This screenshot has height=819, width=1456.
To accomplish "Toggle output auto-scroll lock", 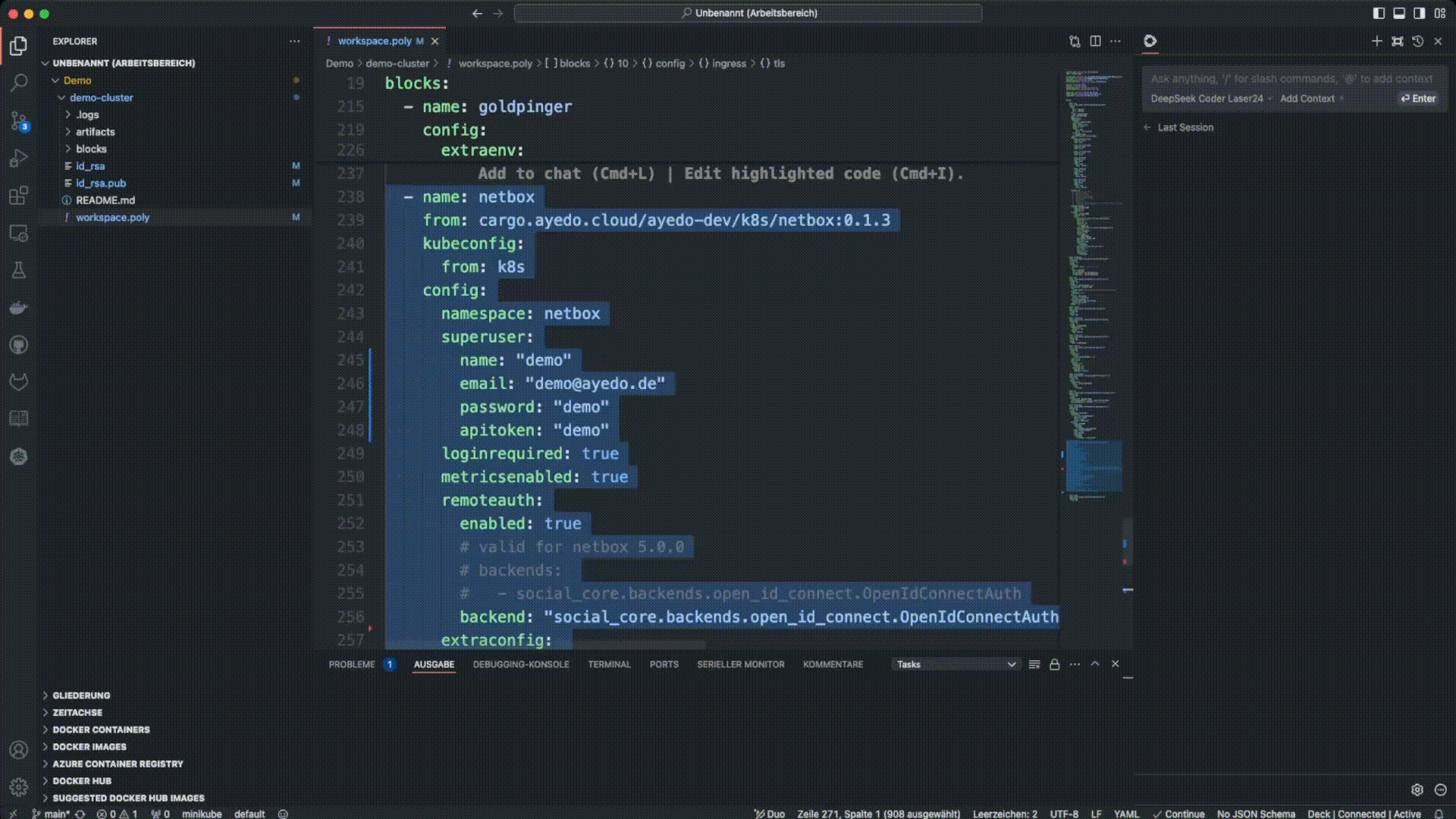I will tap(1054, 664).
